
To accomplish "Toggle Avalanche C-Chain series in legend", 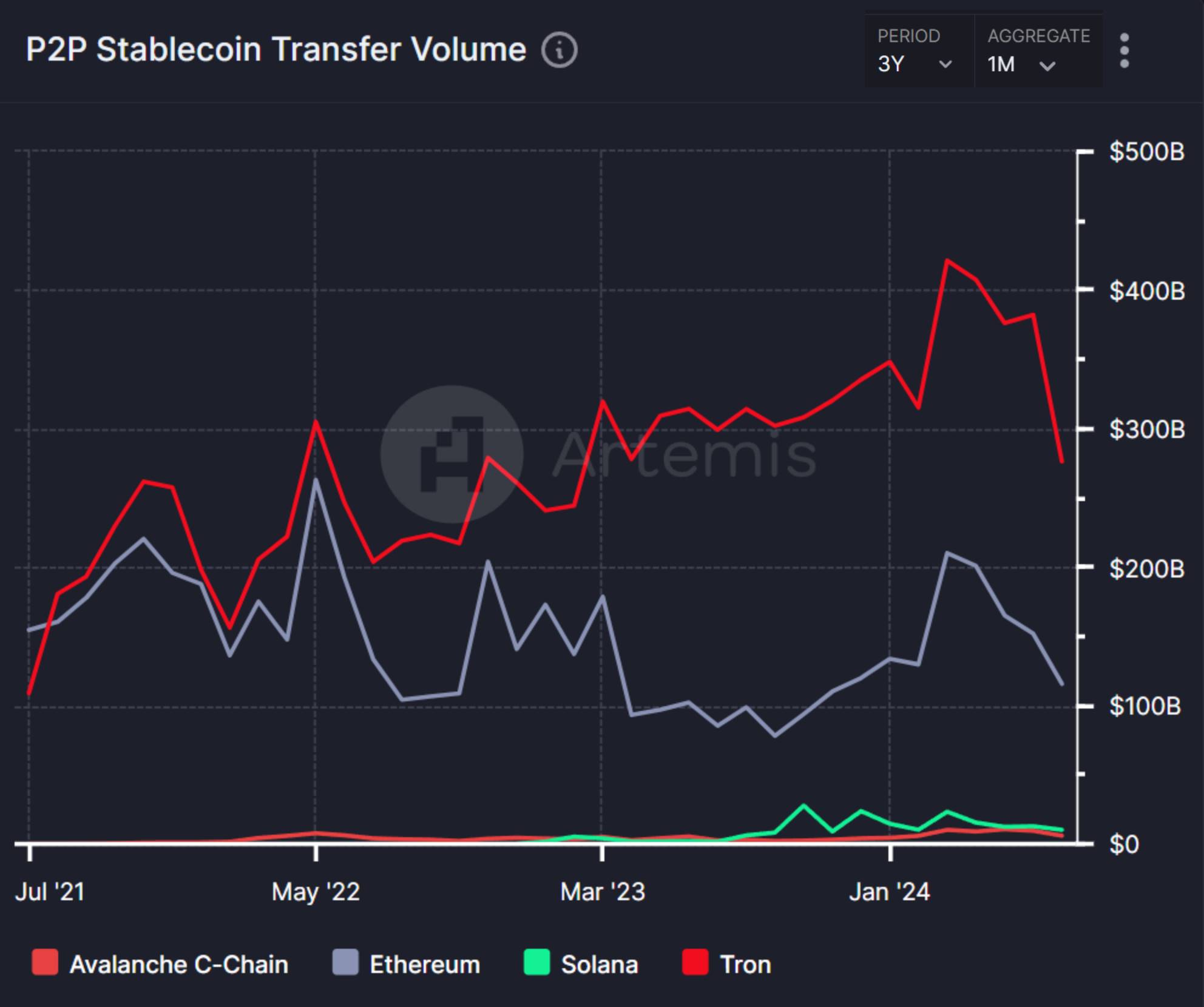I will coord(160,964).
